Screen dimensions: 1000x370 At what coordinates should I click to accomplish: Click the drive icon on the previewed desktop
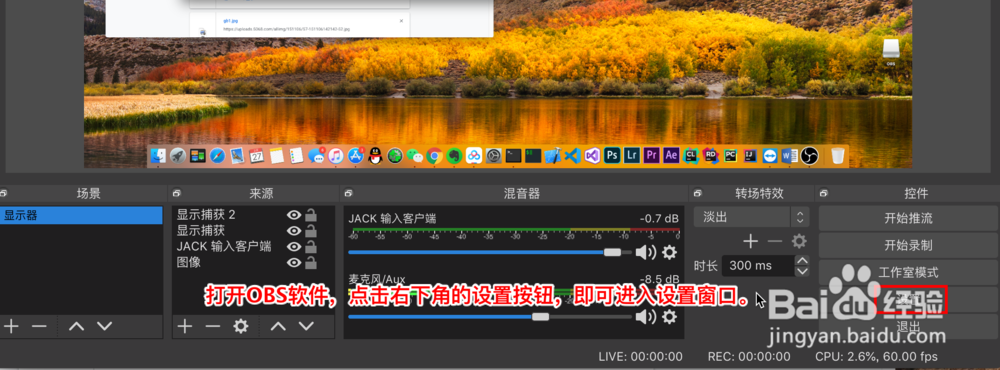[x=891, y=50]
